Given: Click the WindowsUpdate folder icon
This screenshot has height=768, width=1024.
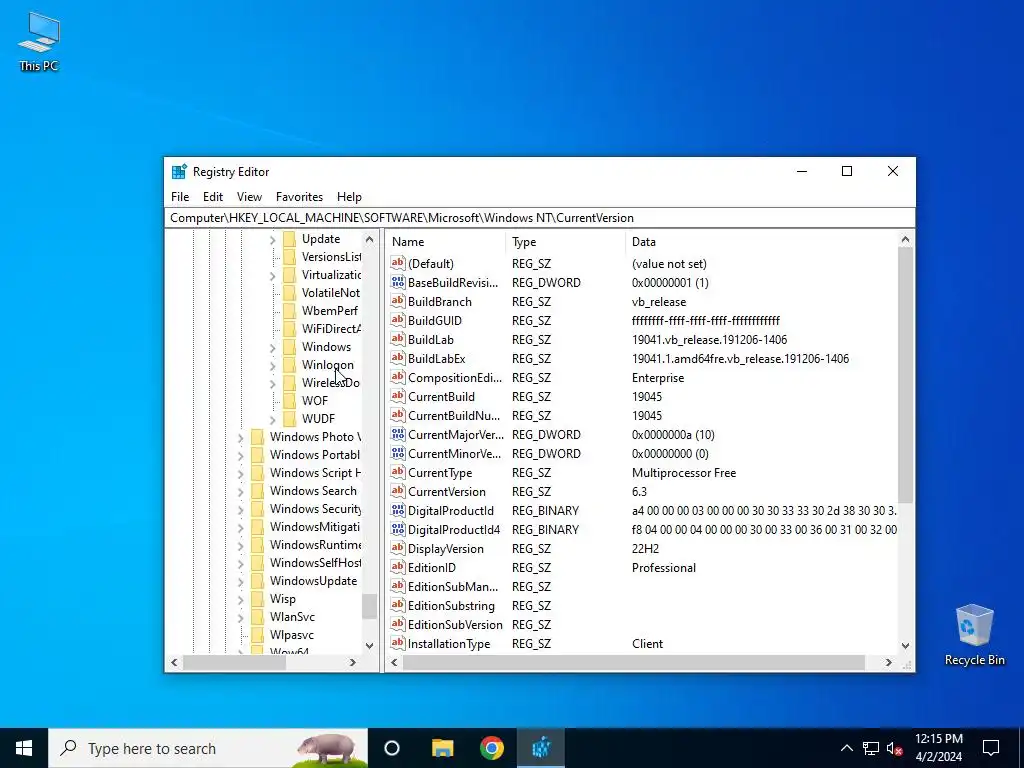Looking at the screenshot, I should pos(258,581).
